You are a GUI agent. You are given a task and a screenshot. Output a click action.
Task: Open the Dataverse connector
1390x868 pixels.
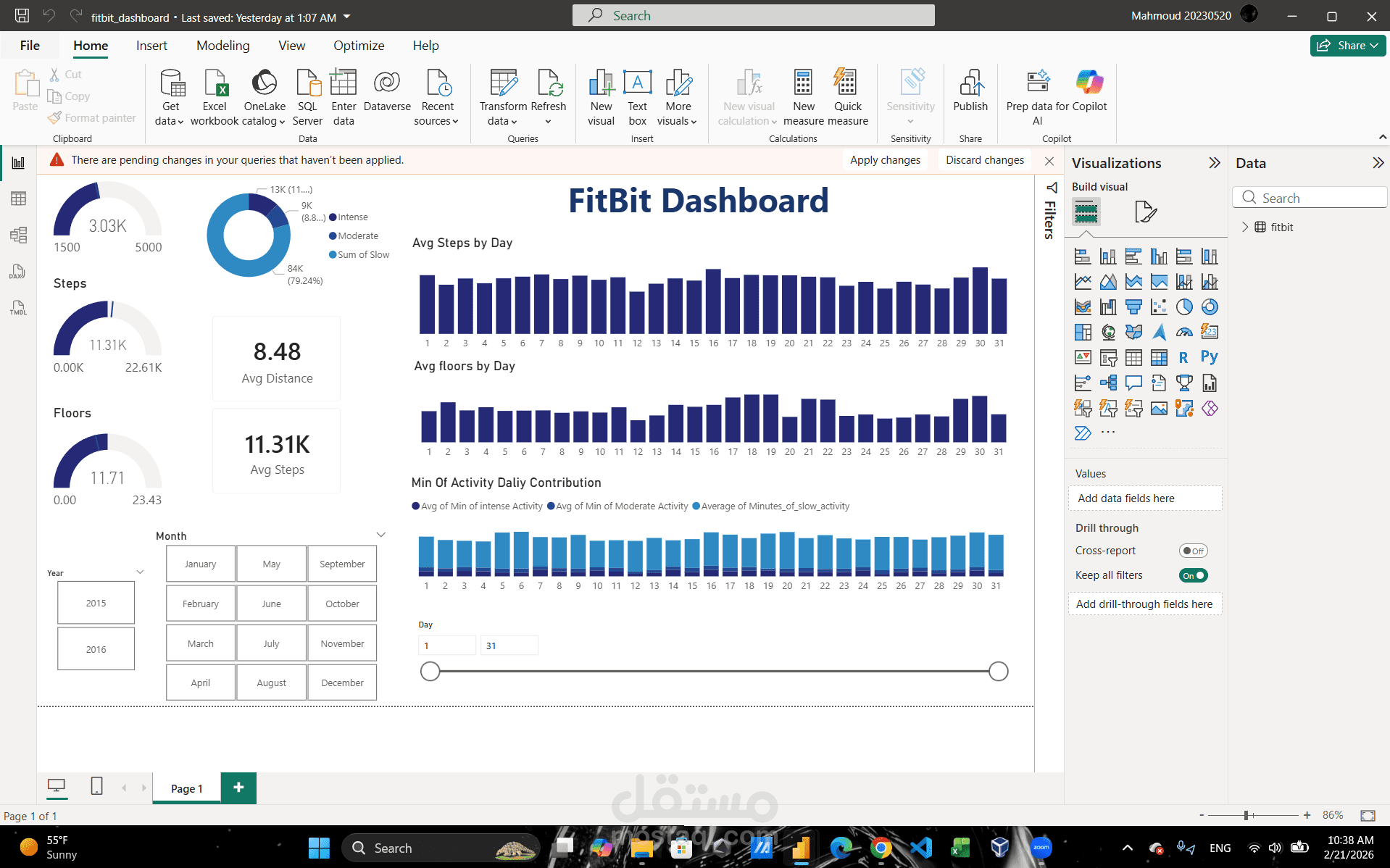[x=387, y=91]
